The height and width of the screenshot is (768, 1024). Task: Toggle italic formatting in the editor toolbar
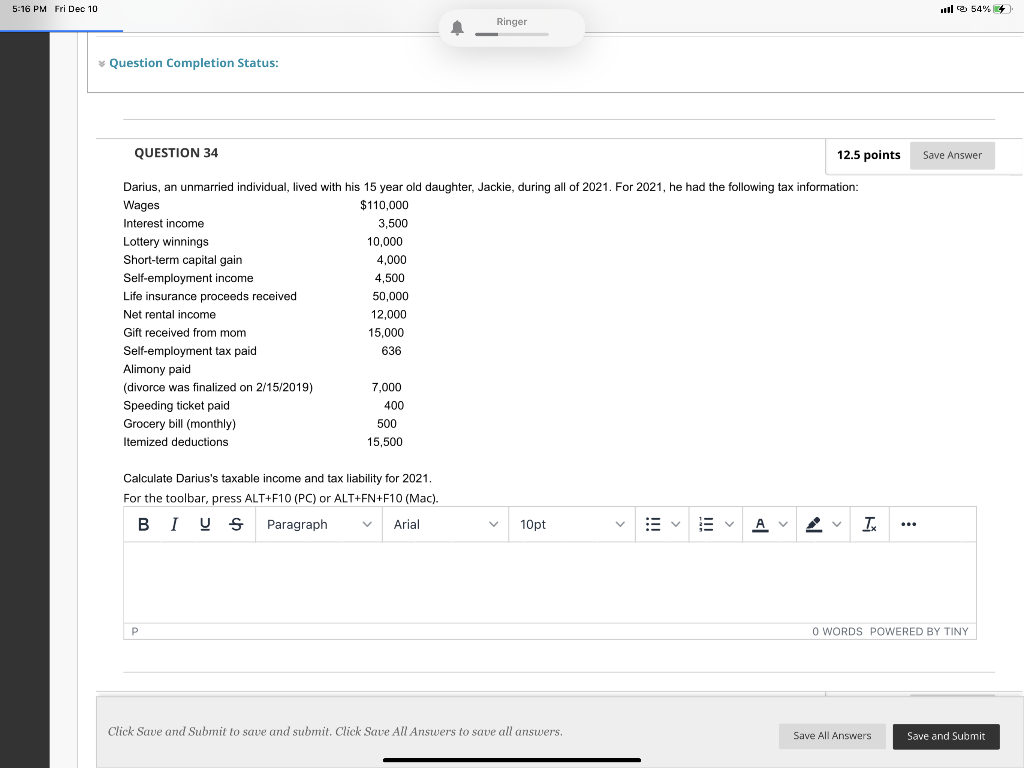174,524
